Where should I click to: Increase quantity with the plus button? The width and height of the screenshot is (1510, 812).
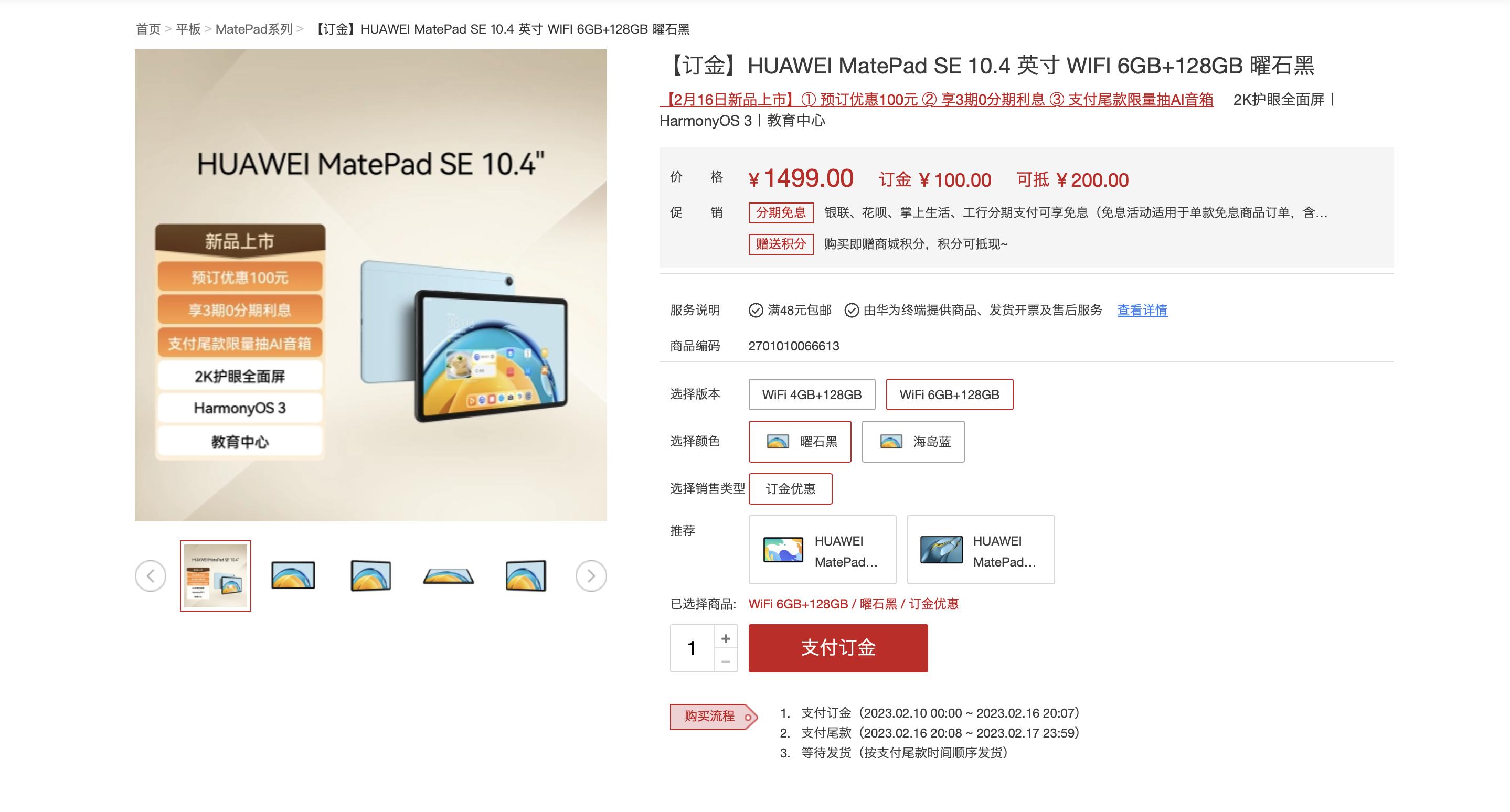(x=726, y=638)
